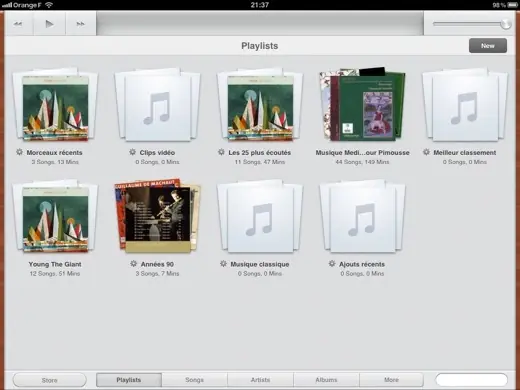Click the gear icon beside Clips vidéo
Screen dimensions: 520x390
tap(132, 152)
